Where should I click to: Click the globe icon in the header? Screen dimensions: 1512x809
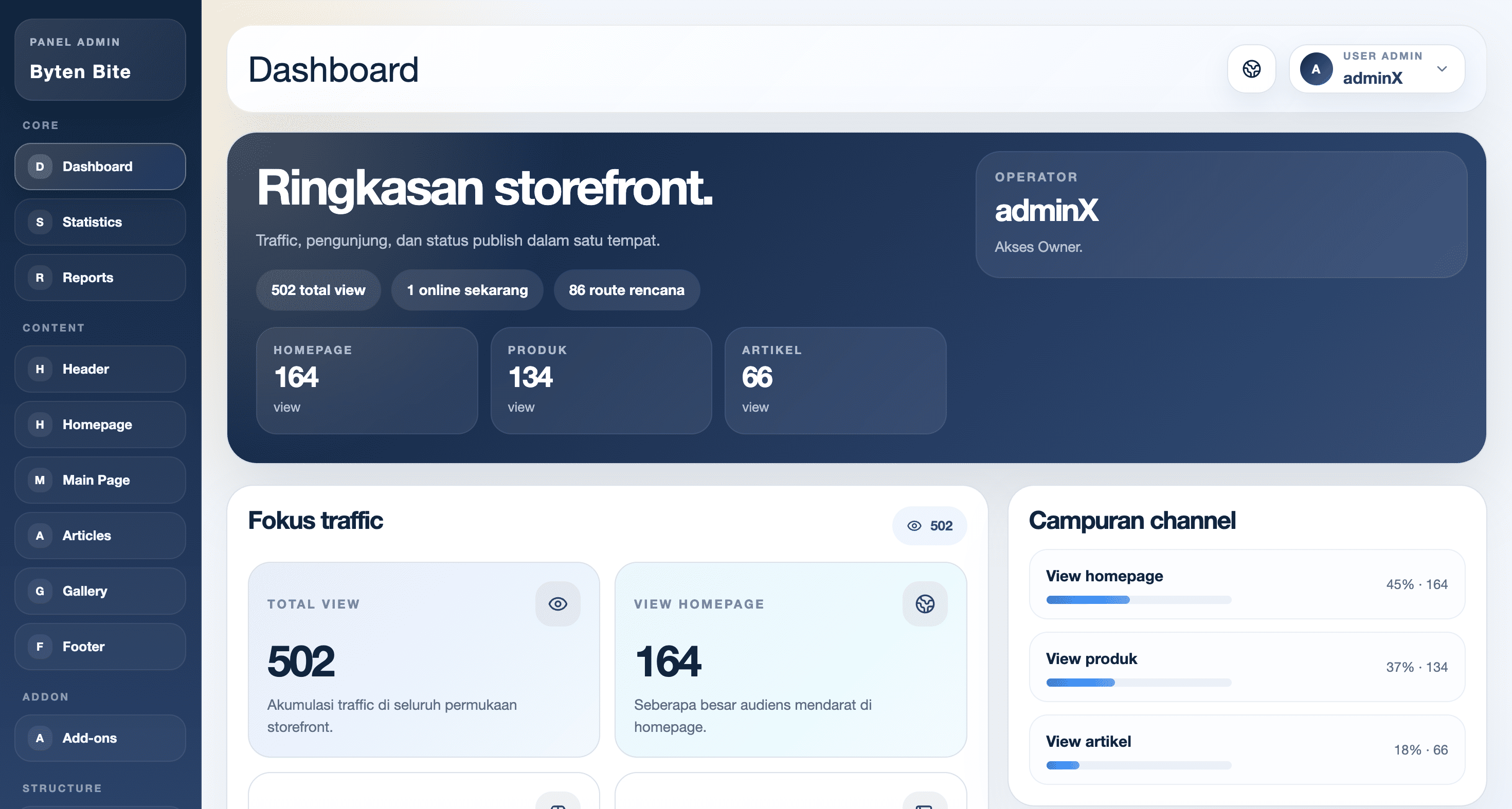point(1251,69)
